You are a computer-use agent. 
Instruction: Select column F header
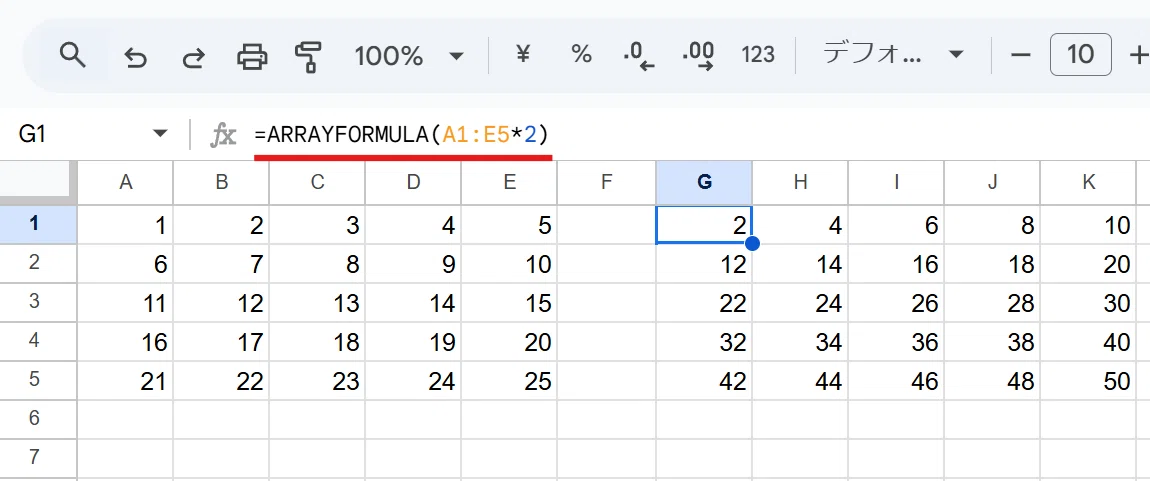(606, 183)
